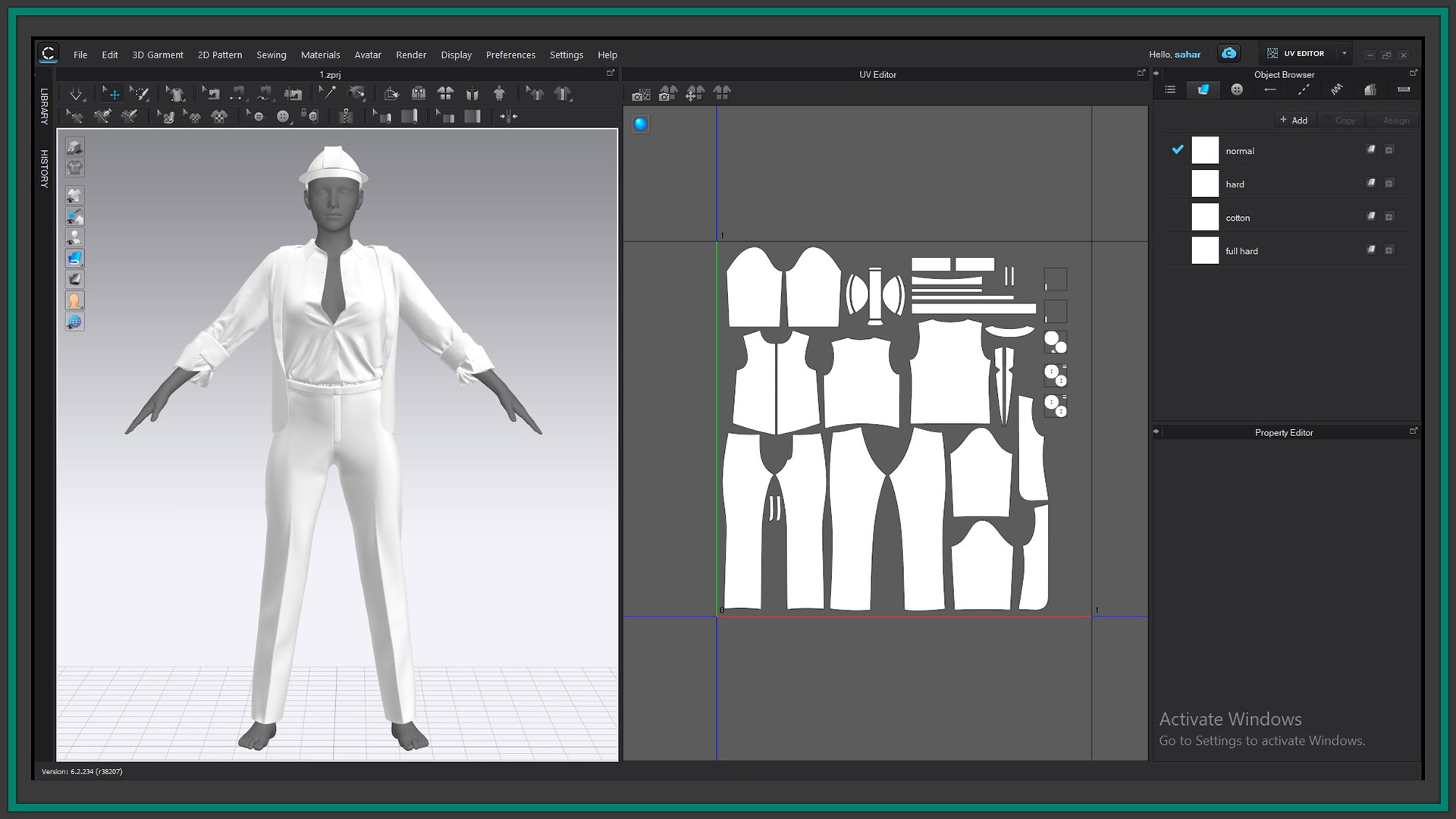
Task: Open the Sewing menu
Action: 271,55
